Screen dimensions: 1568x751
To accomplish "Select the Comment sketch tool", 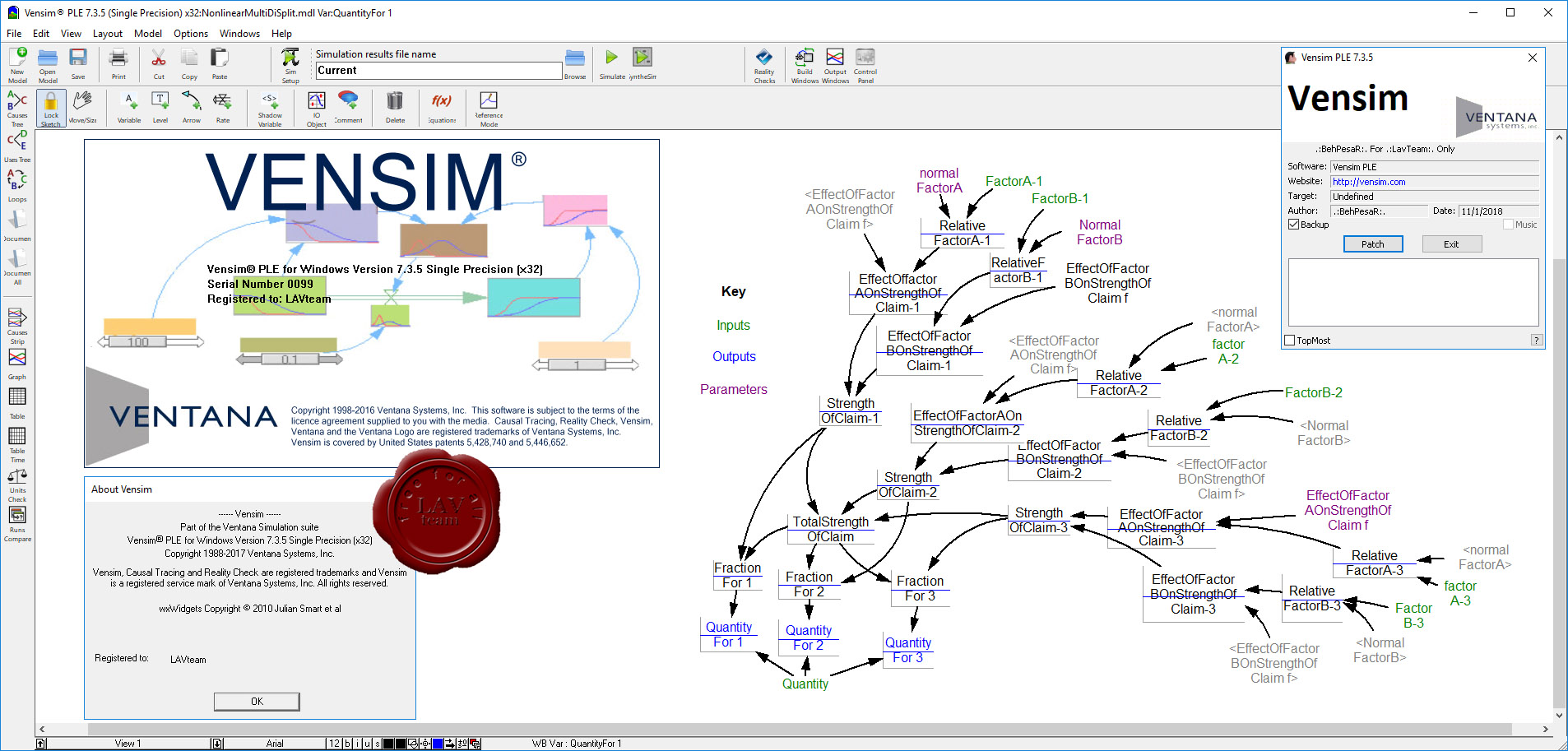I will coord(348,108).
